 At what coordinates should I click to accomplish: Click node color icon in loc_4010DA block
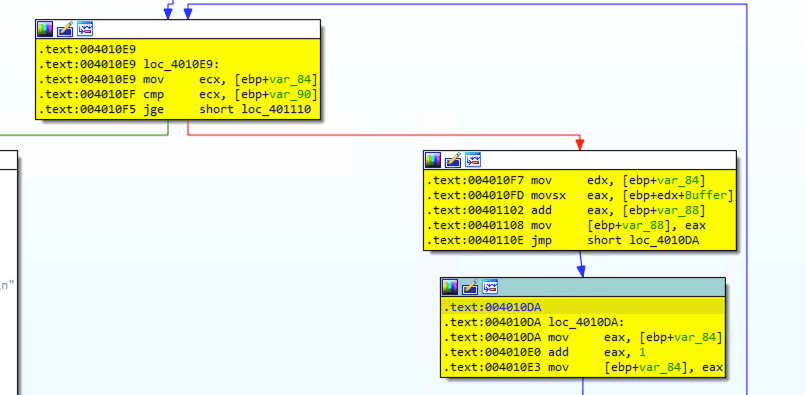pyautogui.click(x=450, y=287)
